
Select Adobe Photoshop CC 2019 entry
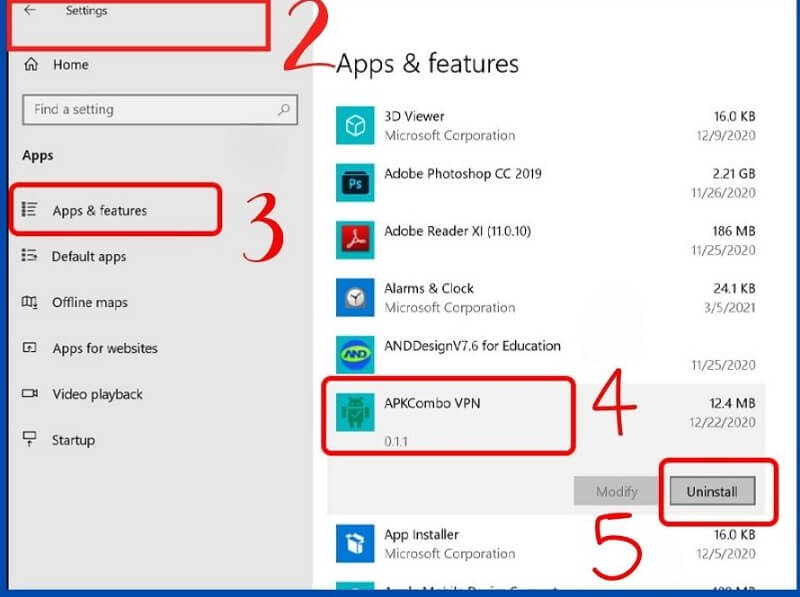click(546, 183)
